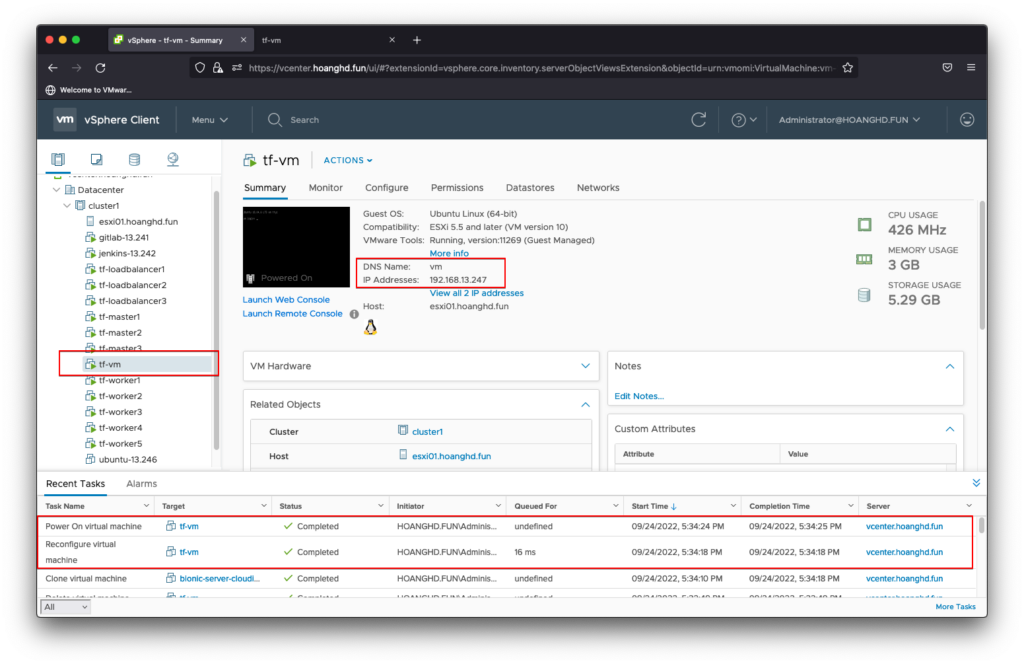Open the help question mark menu
Viewport: 1024px width, 666px height.
744,120
